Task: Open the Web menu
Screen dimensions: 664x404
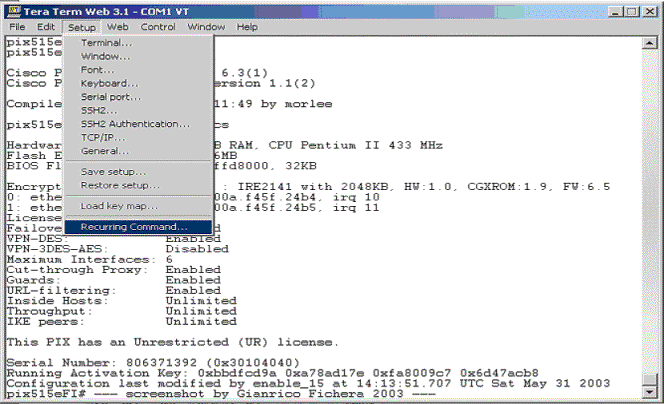Action: point(117,27)
